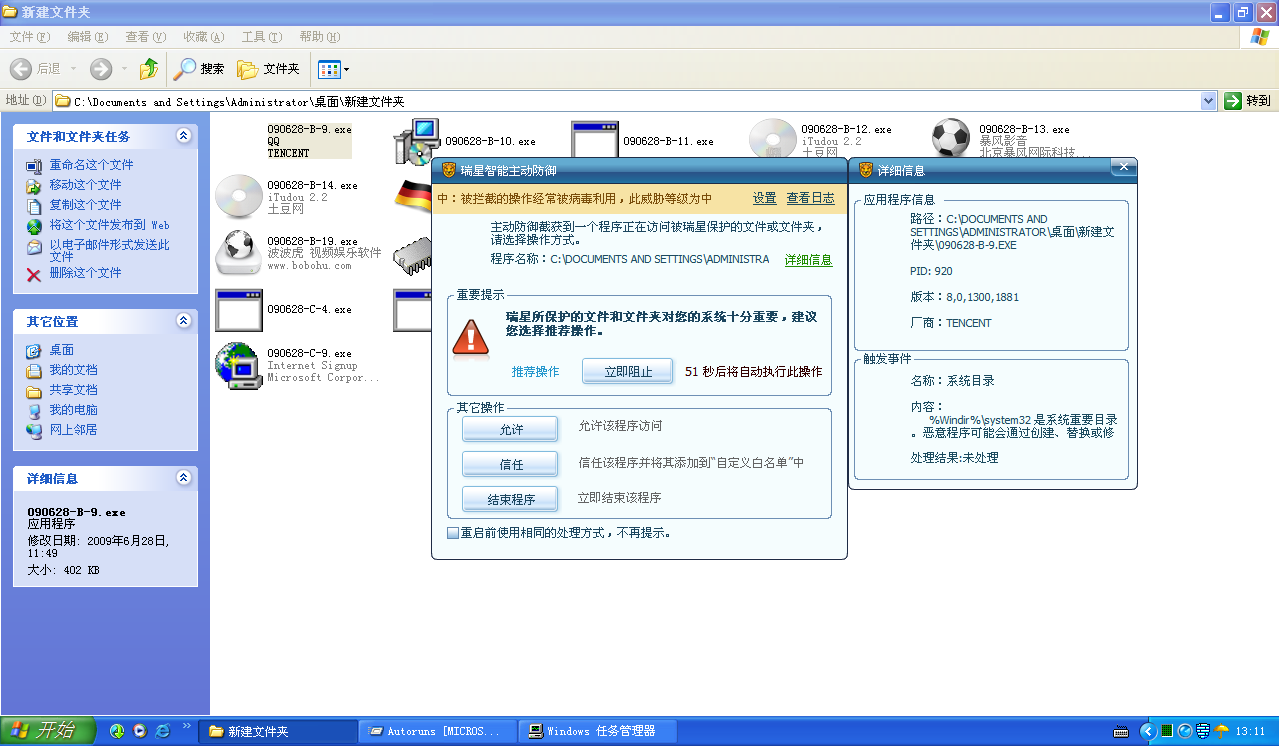Go to 我的文档 in Other Places
This screenshot has width=1279, height=746.
click(73, 370)
